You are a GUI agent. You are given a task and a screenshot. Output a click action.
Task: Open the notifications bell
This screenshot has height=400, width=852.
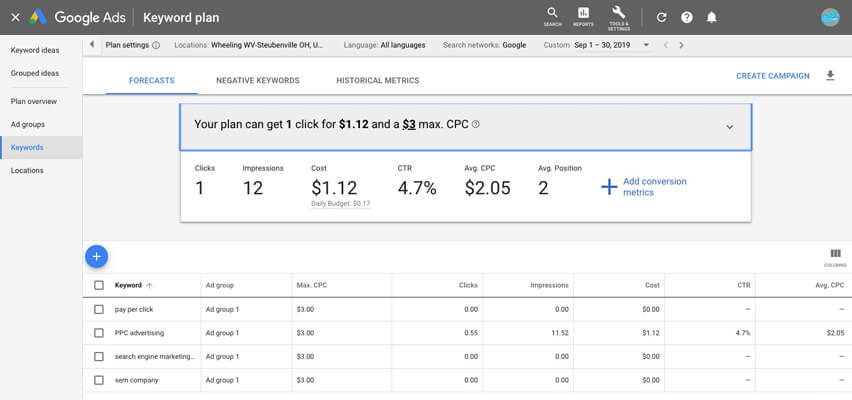[712, 17]
